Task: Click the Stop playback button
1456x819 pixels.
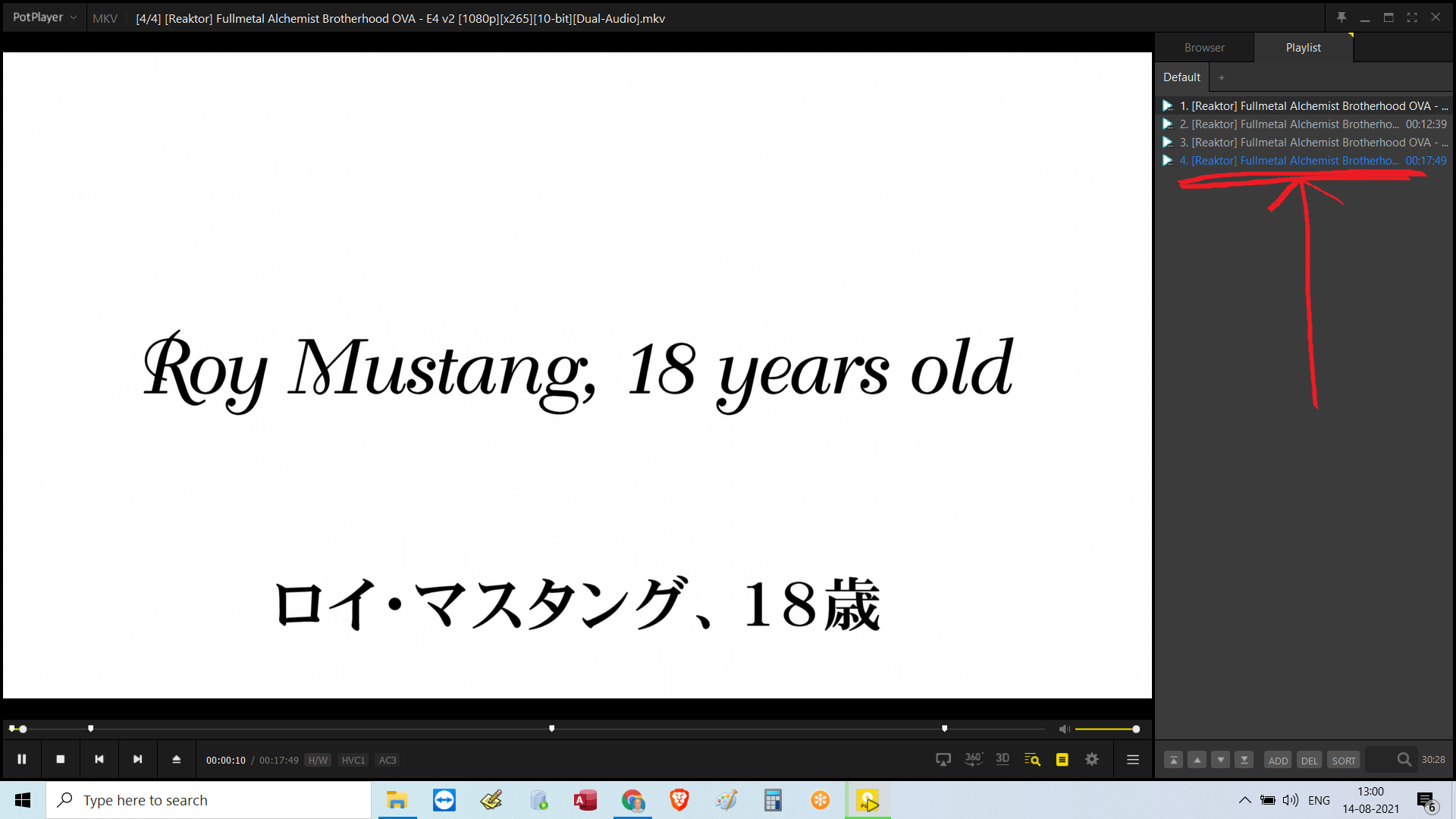Action: (61, 759)
